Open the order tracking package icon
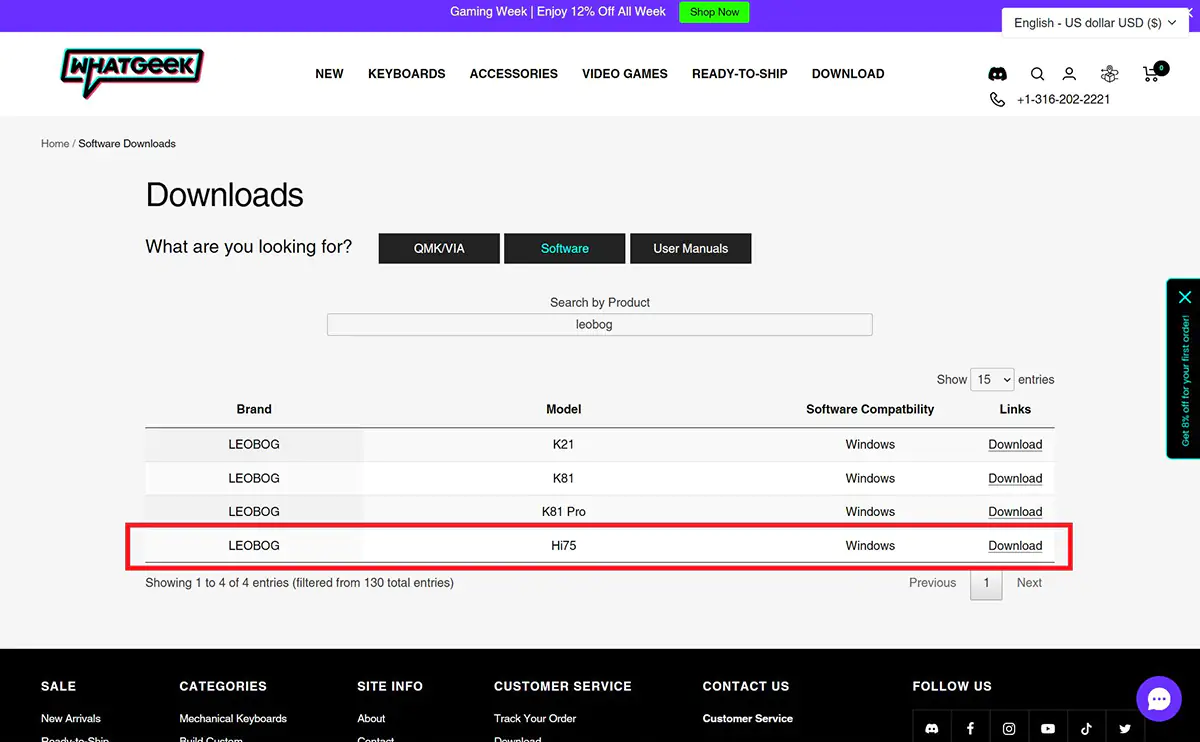1200x742 pixels. coord(1109,74)
